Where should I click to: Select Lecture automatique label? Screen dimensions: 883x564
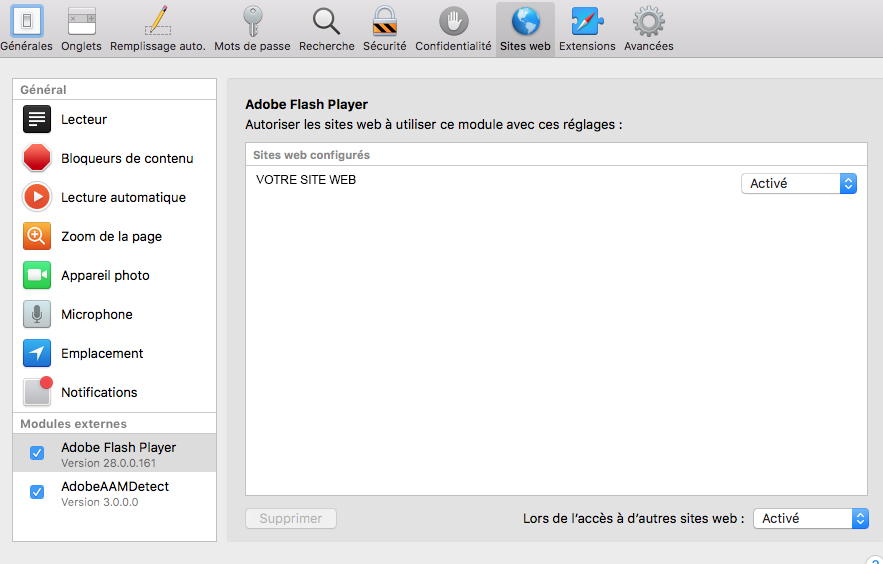pyautogui.click(x=123, y=198)
